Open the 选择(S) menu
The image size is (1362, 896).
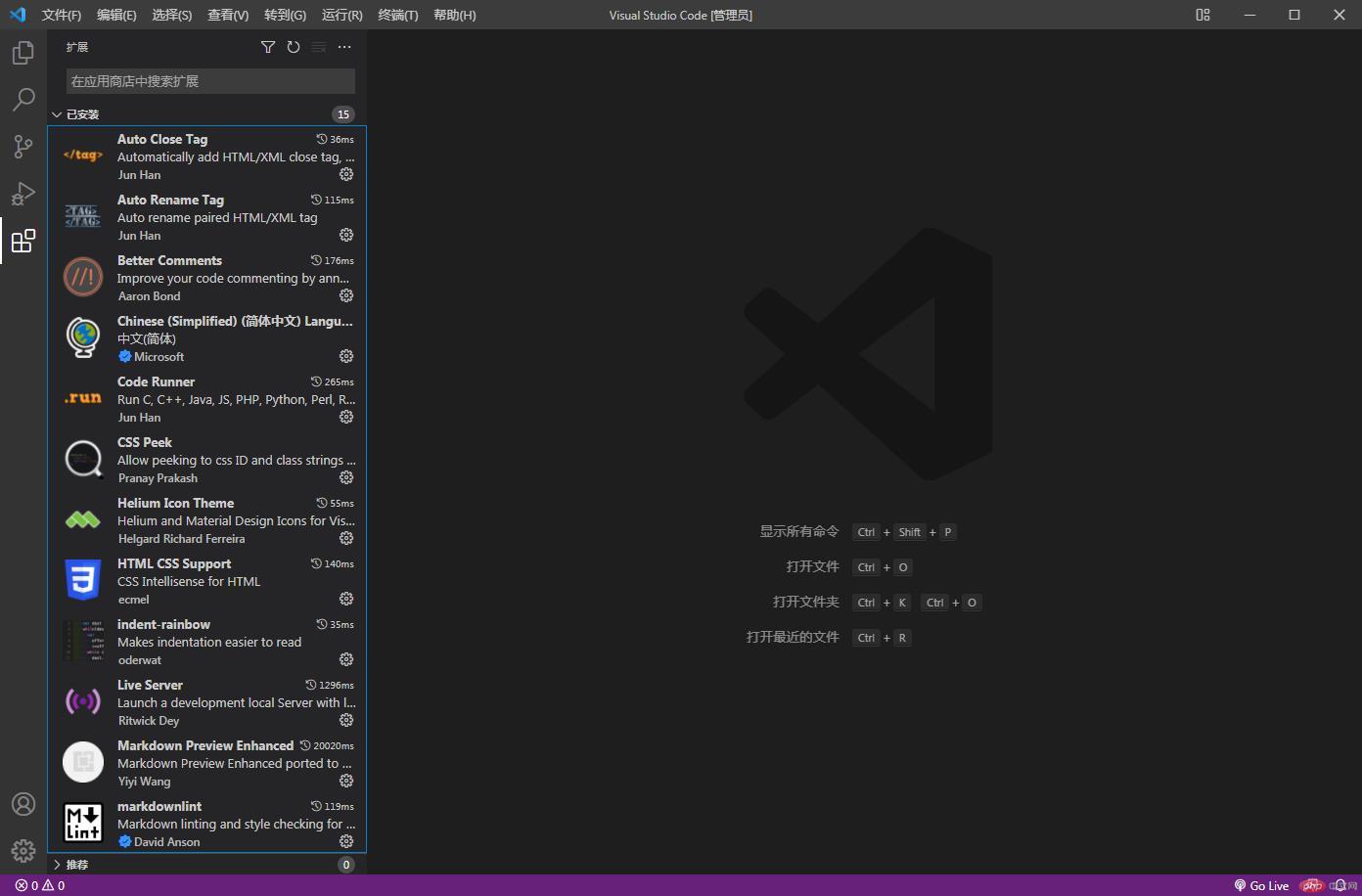pyautogui.click(x=171, y=15)
